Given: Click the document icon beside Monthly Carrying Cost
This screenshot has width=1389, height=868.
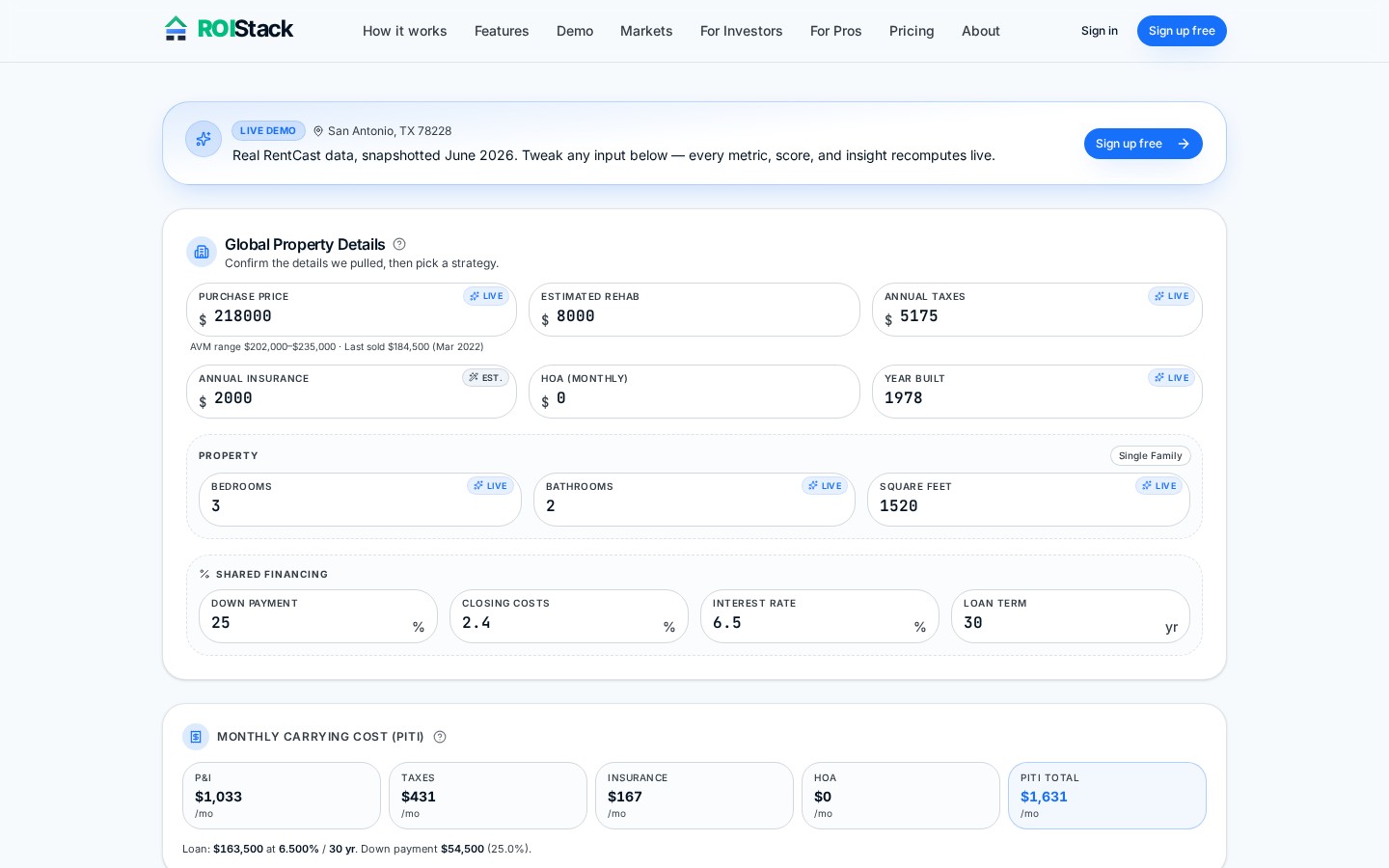Looking at the screenshot, I should tap(196, 737).
